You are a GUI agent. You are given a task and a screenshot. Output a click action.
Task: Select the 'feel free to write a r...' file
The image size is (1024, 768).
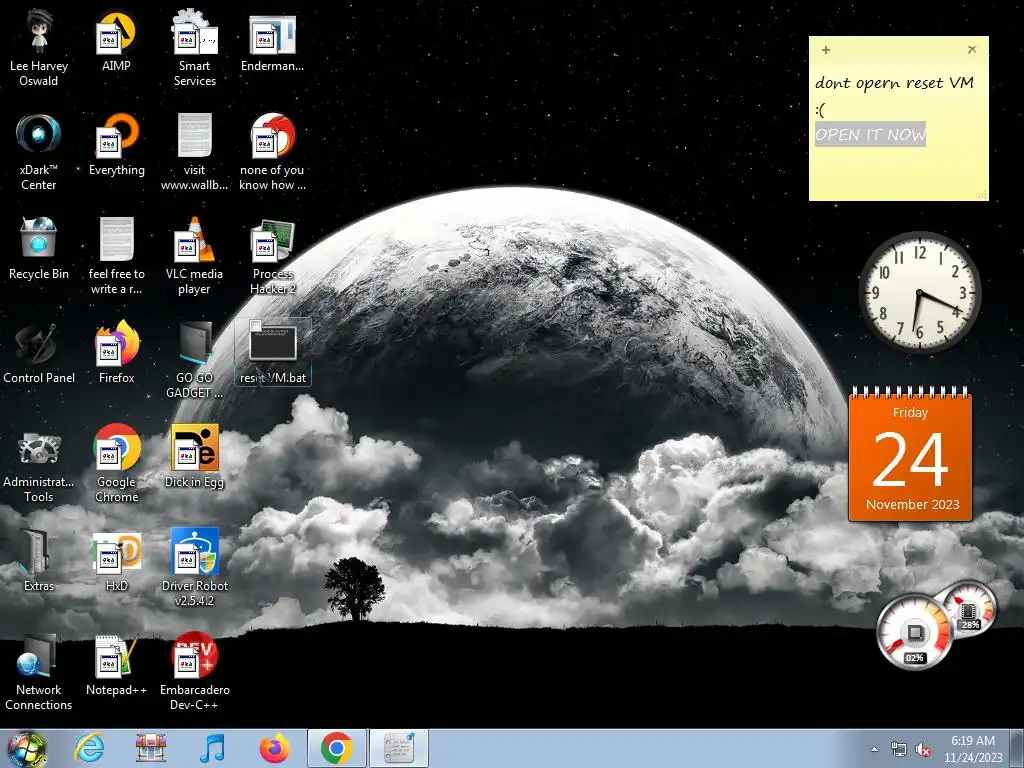pos(116,257)
